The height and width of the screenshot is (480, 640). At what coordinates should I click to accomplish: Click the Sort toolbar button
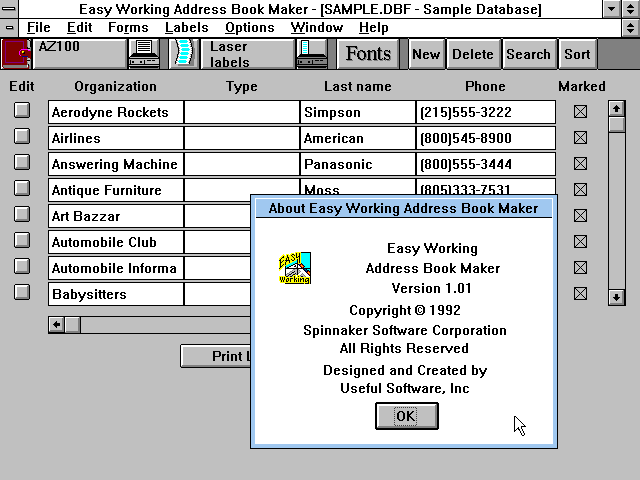[577, 54]
